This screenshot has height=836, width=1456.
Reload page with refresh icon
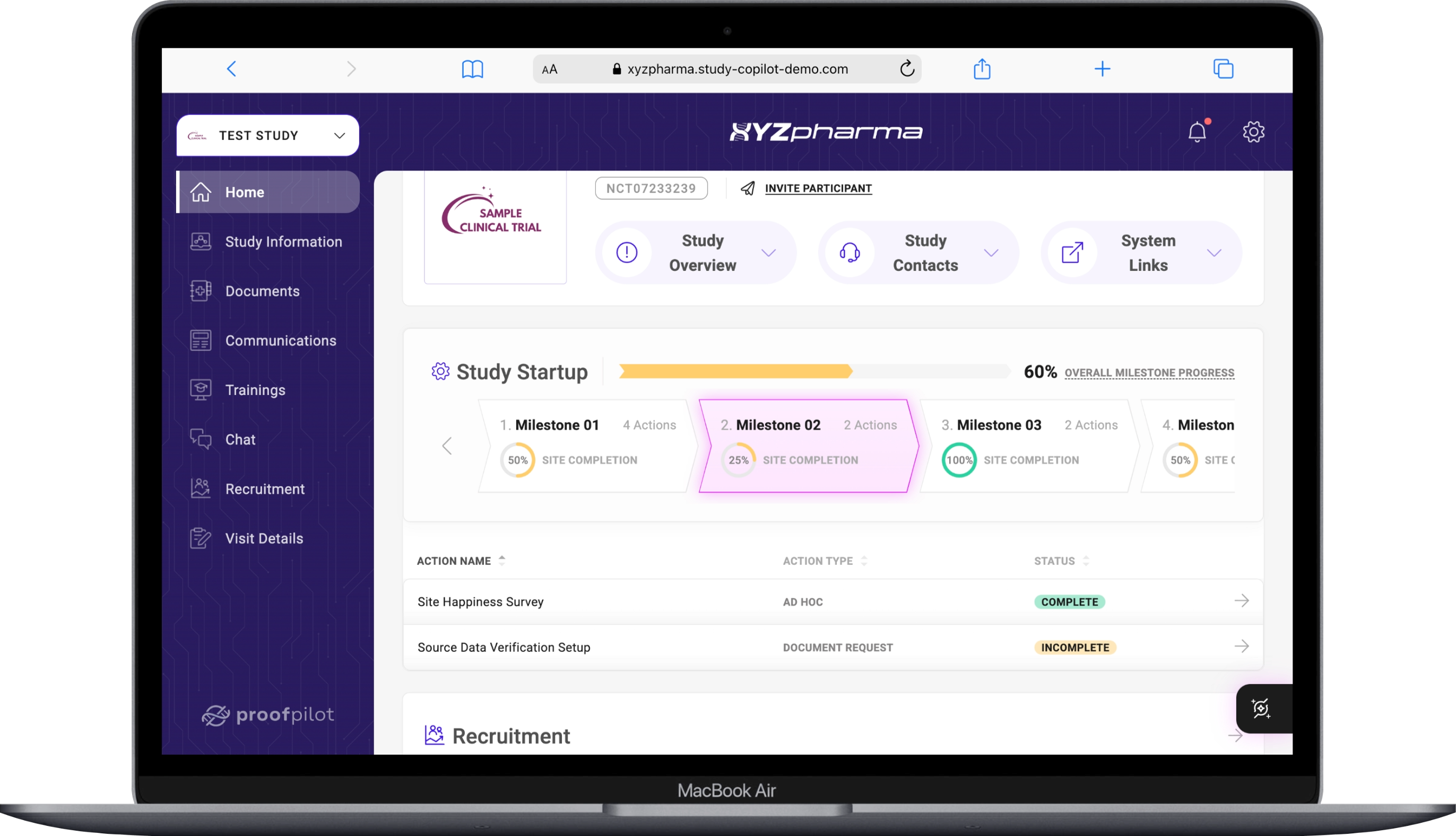point(907,69)
